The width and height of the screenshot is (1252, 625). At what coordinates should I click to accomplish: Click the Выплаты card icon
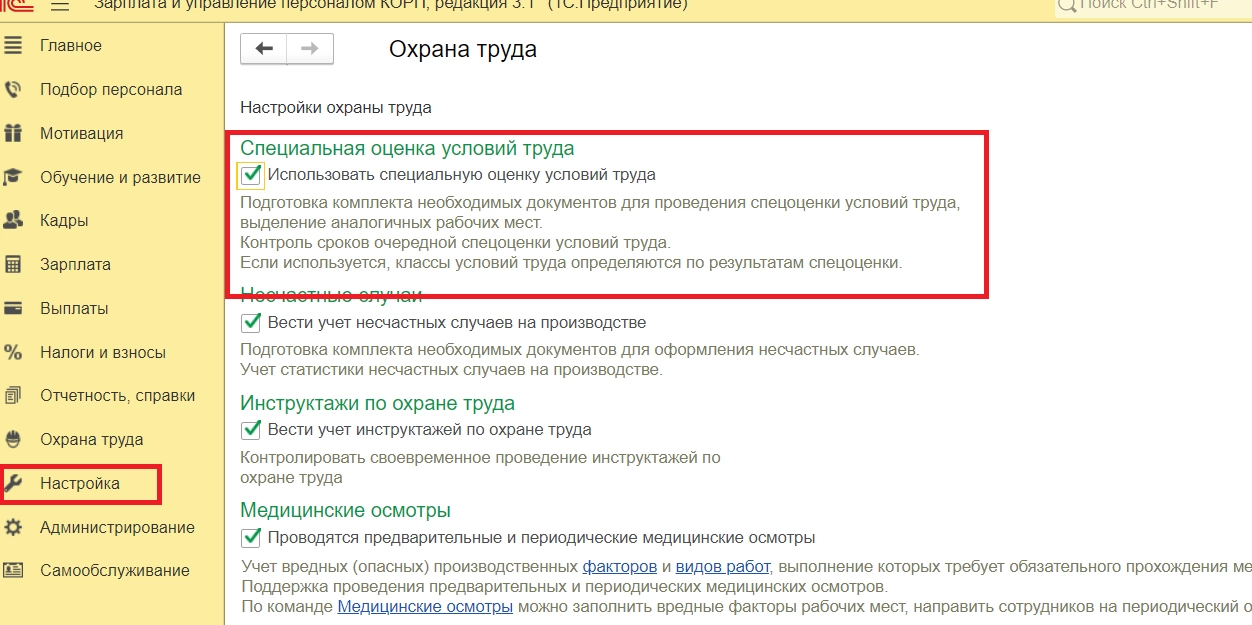click(x=13, y=308)
